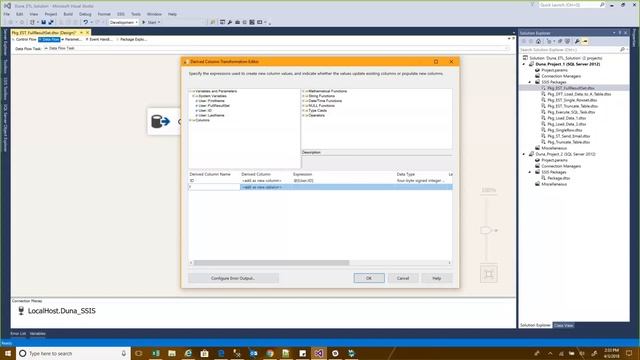640x360 pixels.
Task: Click the @[User::ID] expression cell
Action: pyautogui.click(x=344, y=180)
